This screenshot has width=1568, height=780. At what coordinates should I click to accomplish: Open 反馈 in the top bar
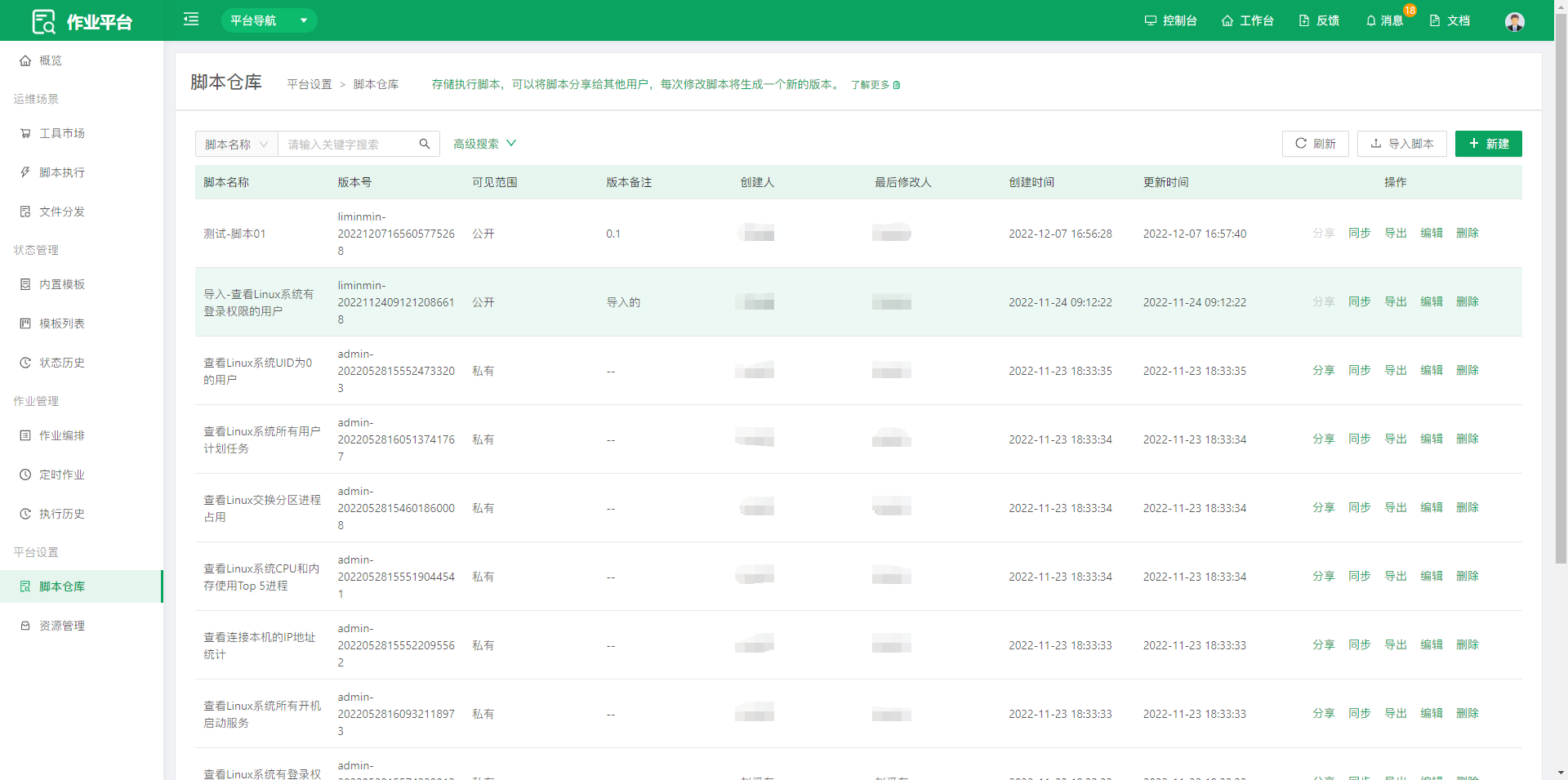click(1319, 20)
